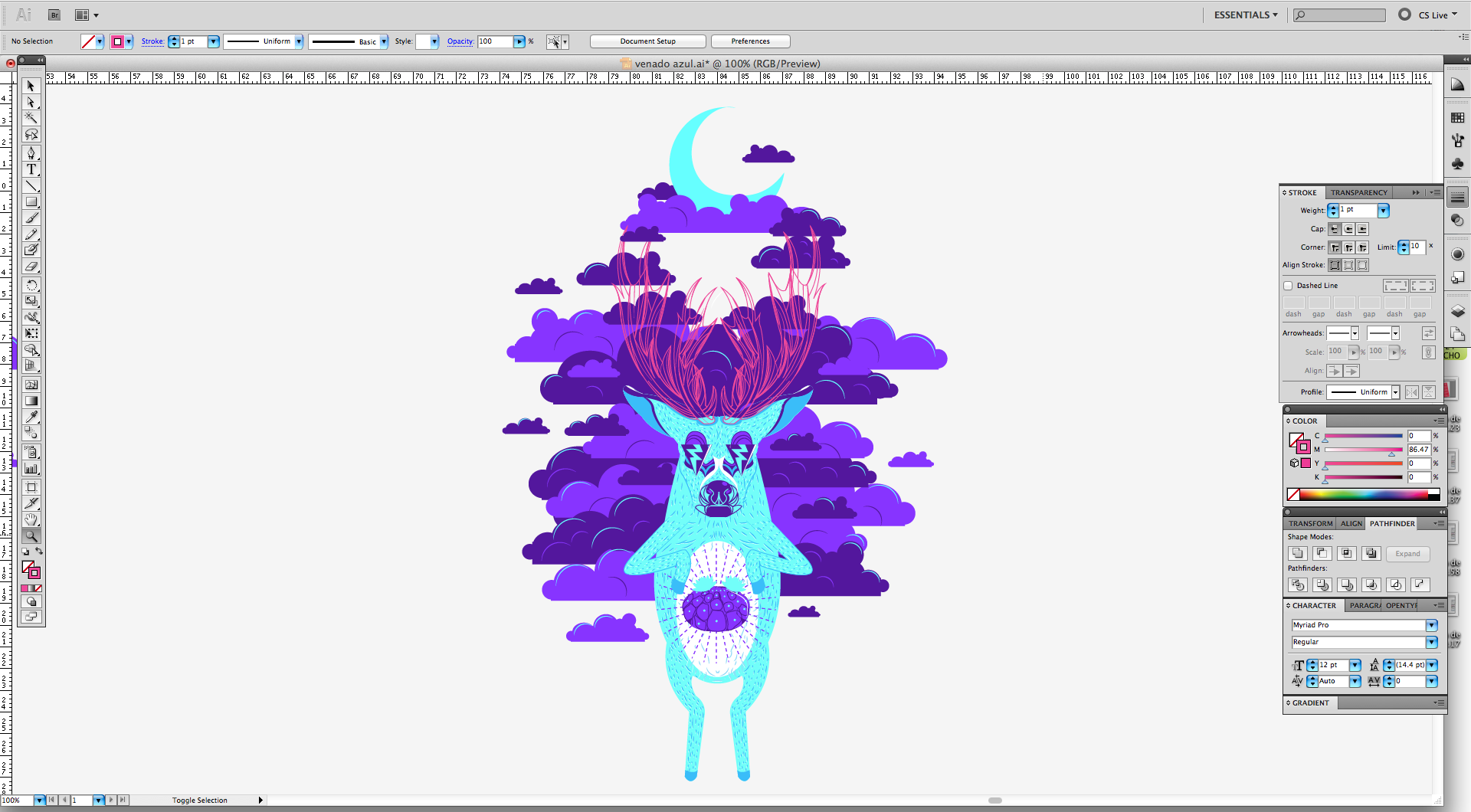Click the Stroke link in control bar
This screenshot has width=1471, height=812.
point(152,41)
